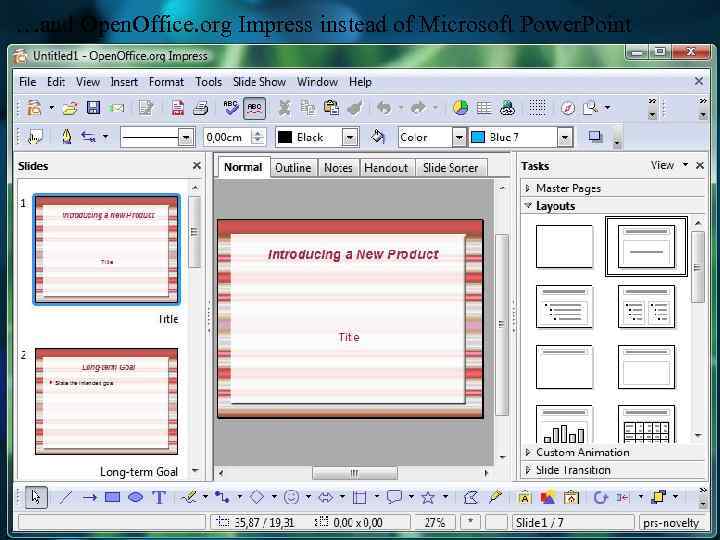
Task: Click the Print icon
Action: pos(201,108)
